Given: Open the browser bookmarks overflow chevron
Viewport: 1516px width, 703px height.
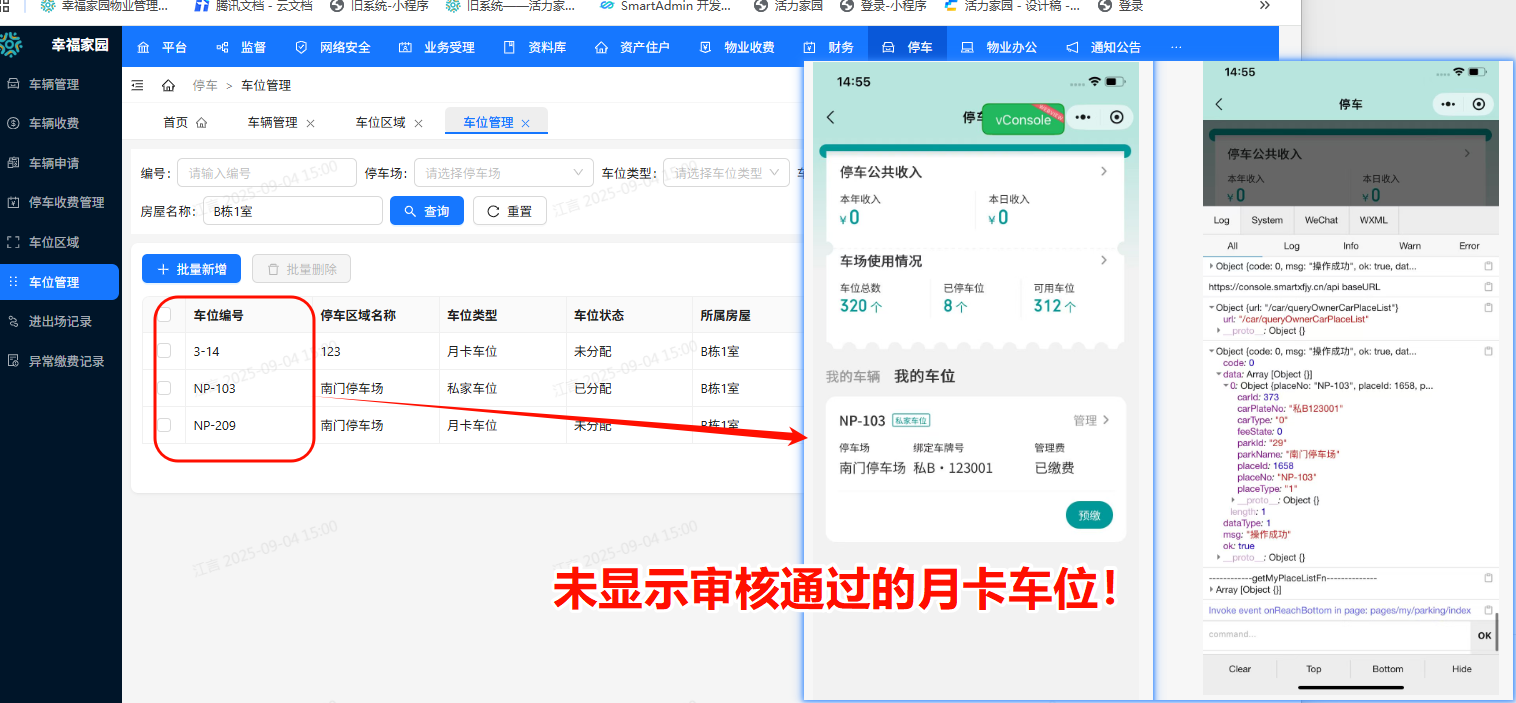Looking at the screenshot, I should [1265, 6].
